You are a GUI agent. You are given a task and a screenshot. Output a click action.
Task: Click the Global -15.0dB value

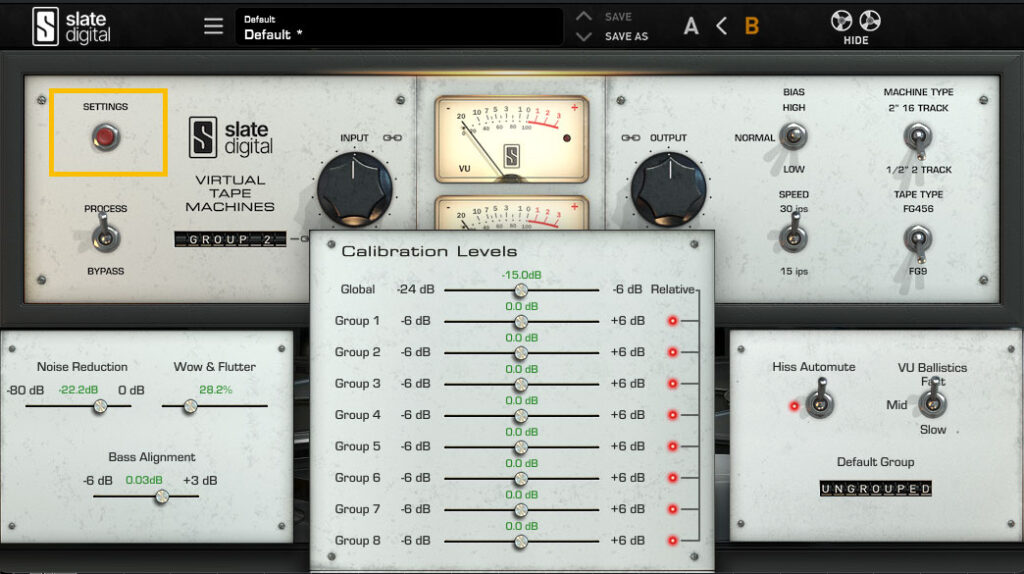521,275
